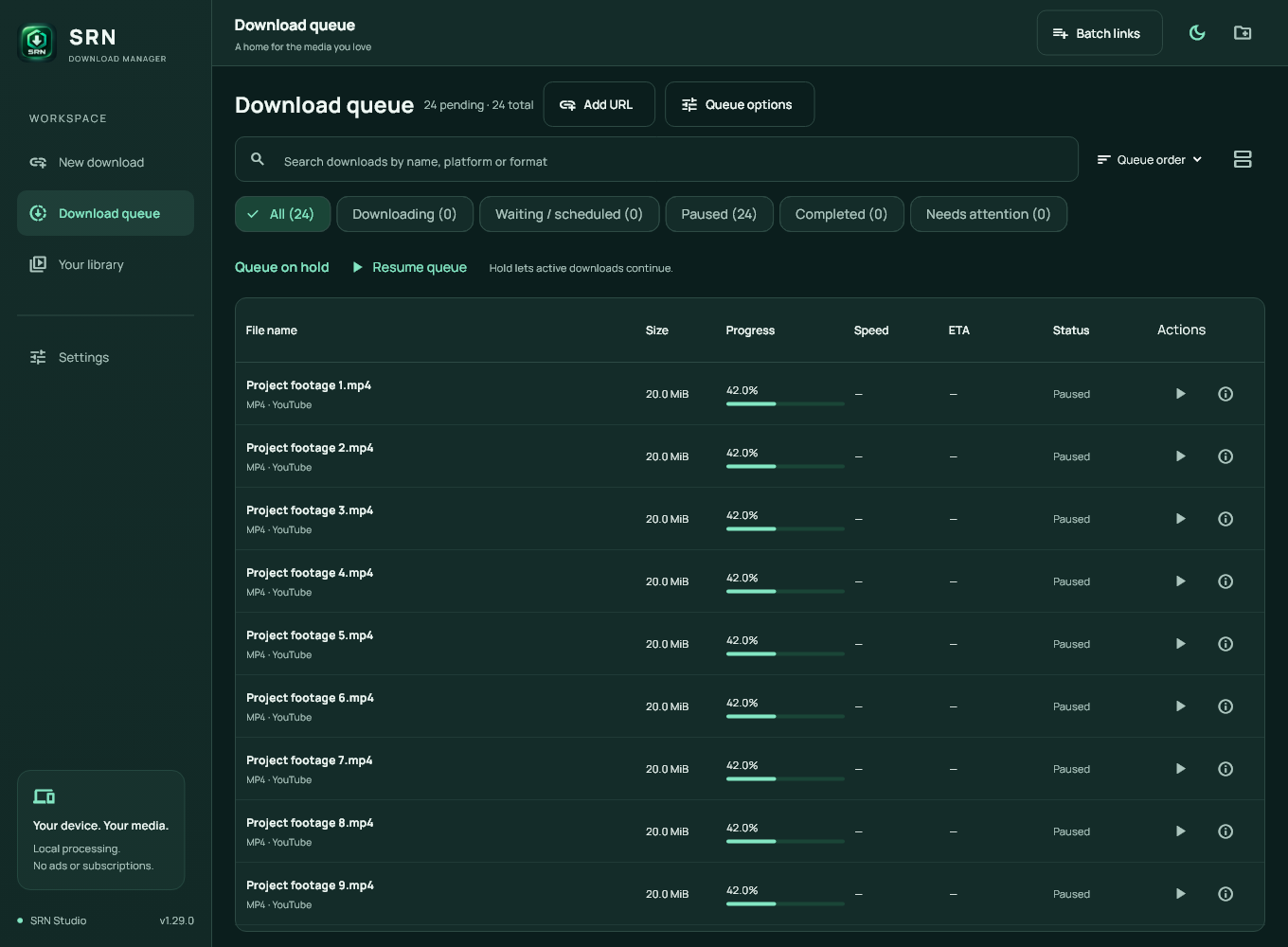Show info for Project footage 2.mp4
The height and width of the screenshot is (947, 1288).
(x=1225, y=456)
